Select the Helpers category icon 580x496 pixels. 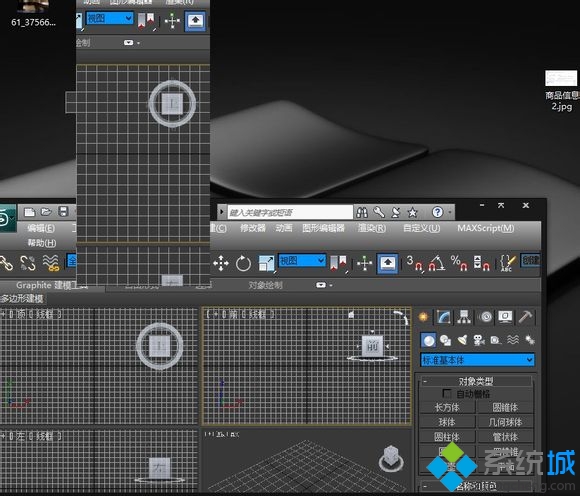coord(496,340)
